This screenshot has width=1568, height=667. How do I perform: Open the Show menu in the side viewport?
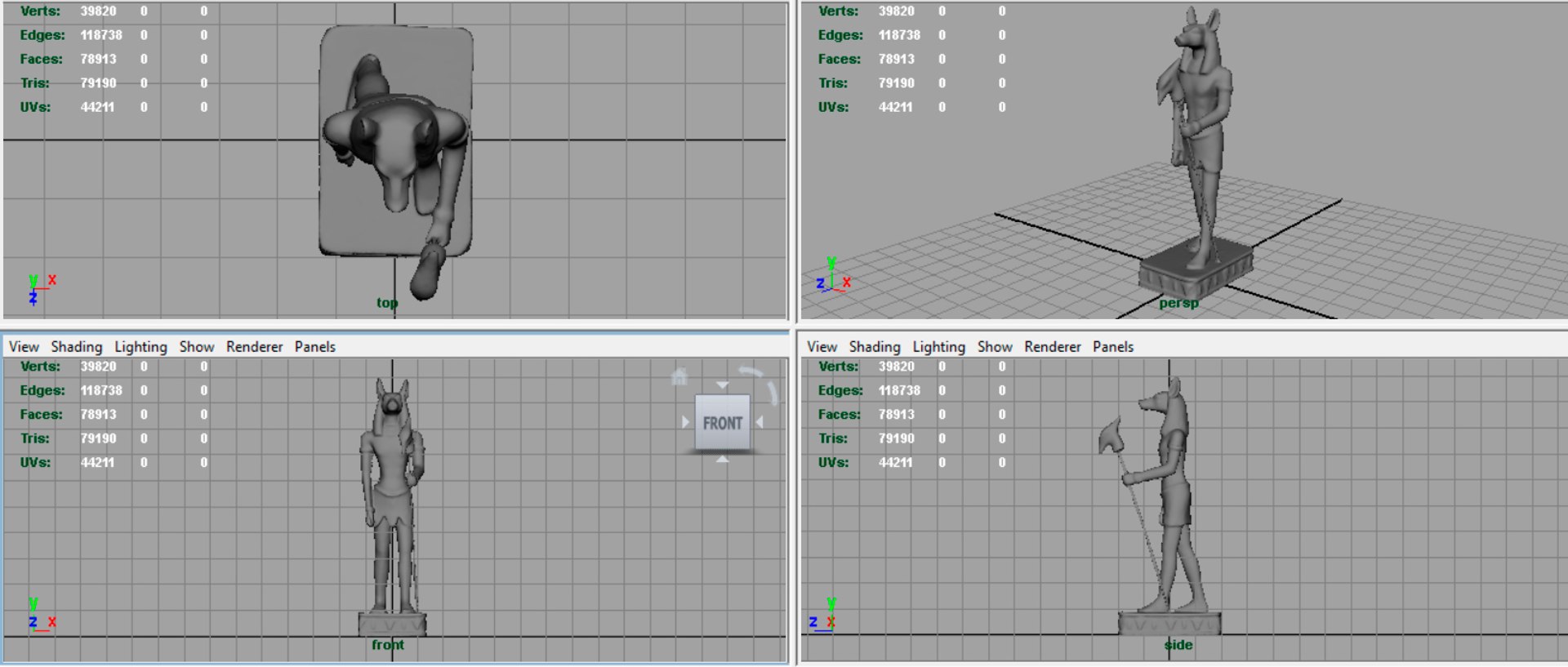pyautogui.click(x=995, y=347)
